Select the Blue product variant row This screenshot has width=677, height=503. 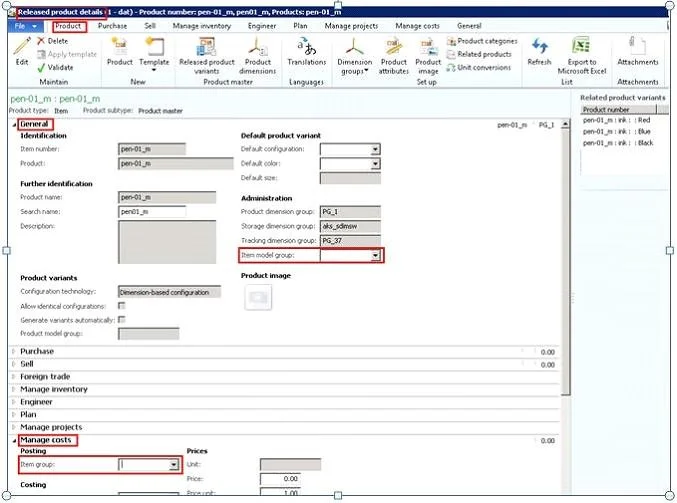pos(619,132)
